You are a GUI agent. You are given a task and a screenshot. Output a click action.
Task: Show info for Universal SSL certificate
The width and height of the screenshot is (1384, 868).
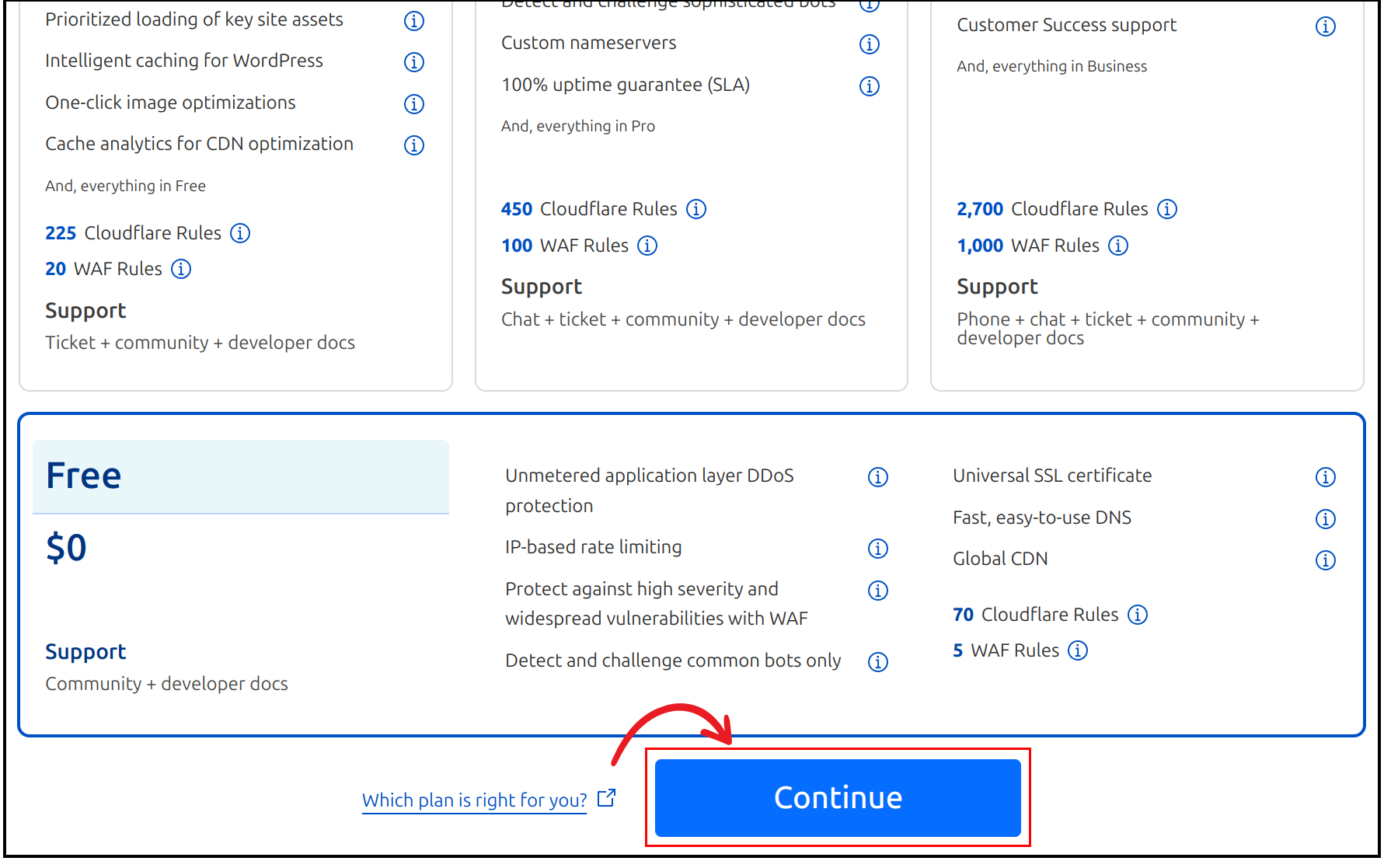[1325, 477]
